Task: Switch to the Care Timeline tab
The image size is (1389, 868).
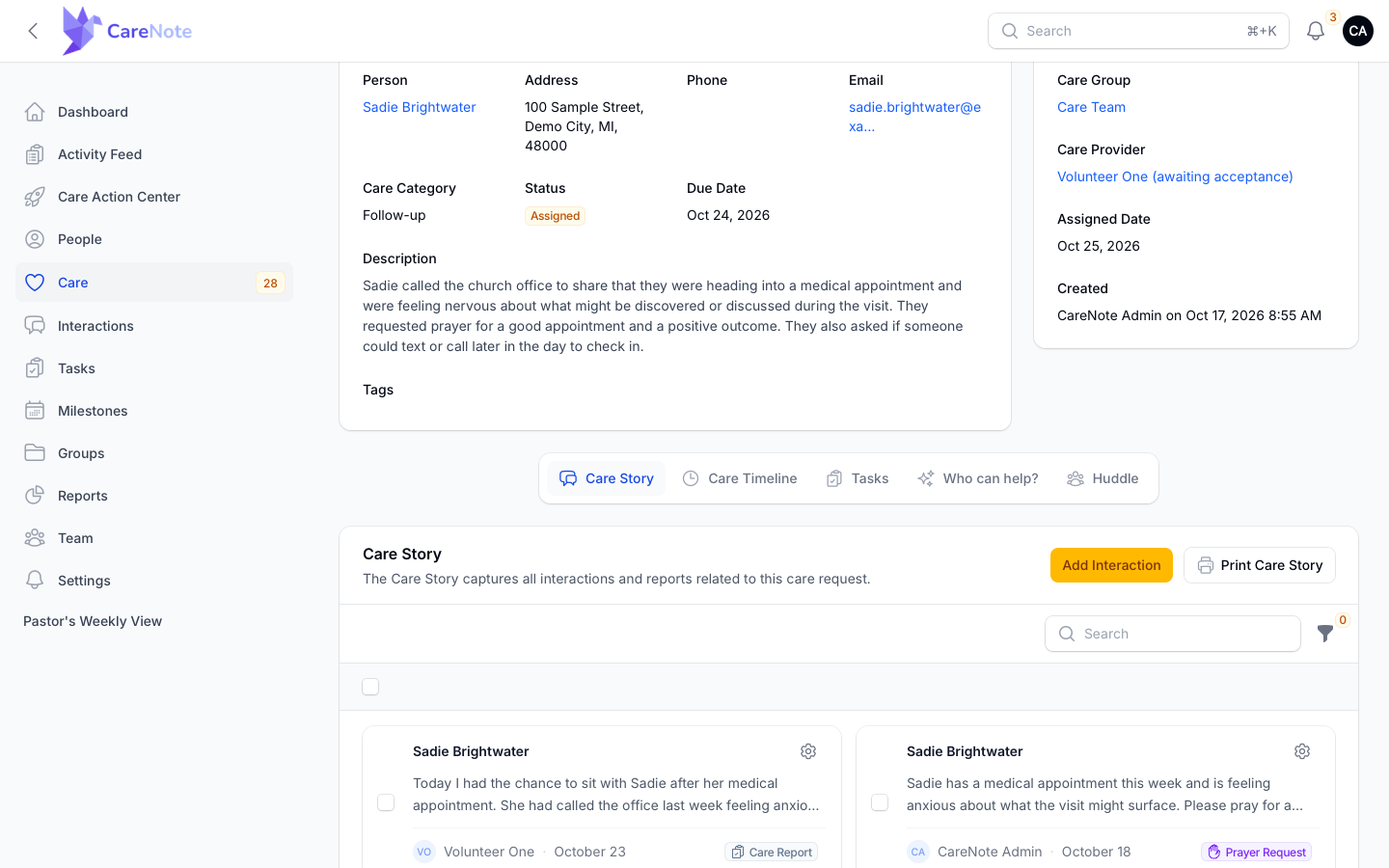Action: [x=740, y=478]
